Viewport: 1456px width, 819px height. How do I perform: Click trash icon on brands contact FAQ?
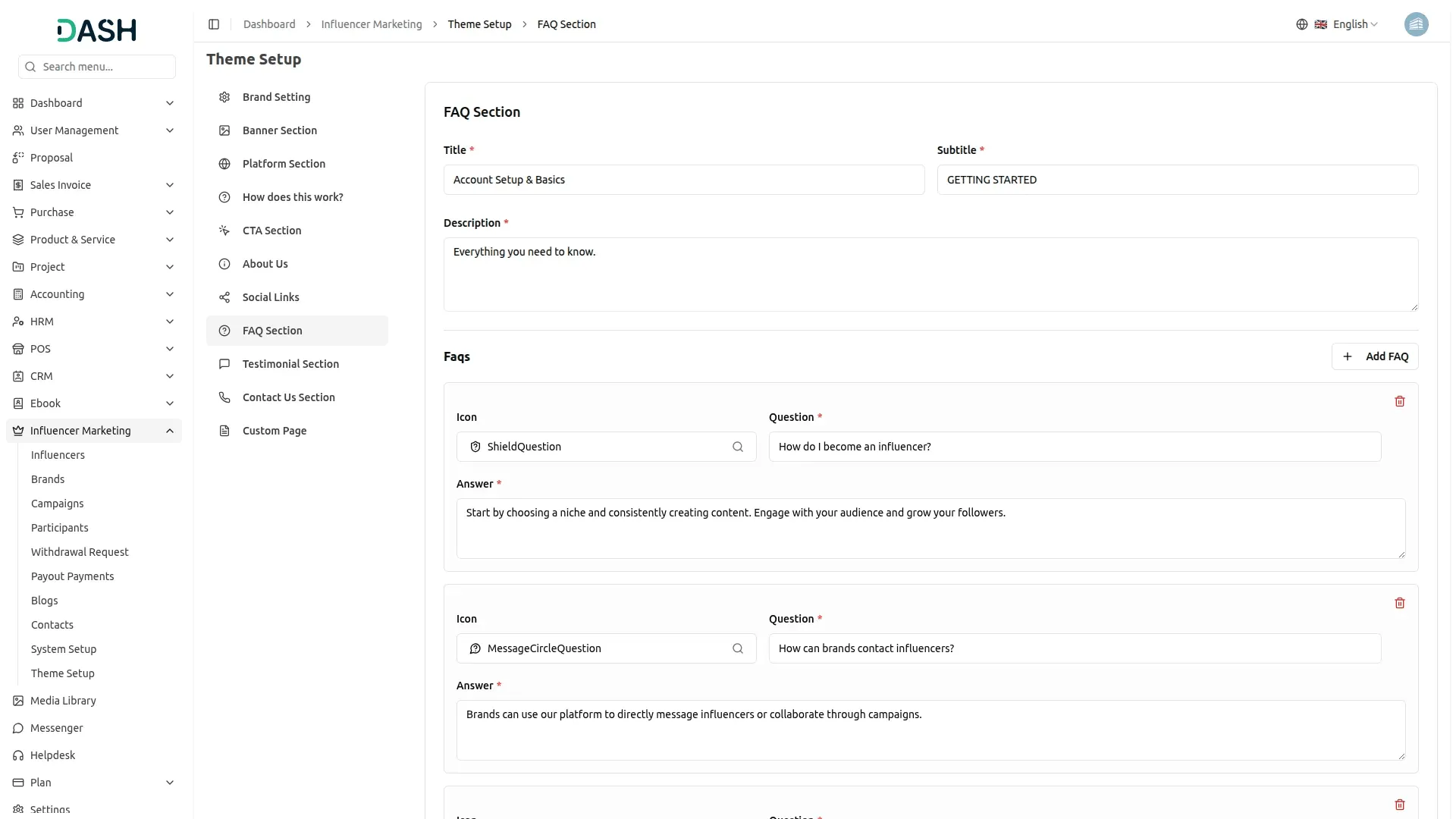pos(1400,603)
